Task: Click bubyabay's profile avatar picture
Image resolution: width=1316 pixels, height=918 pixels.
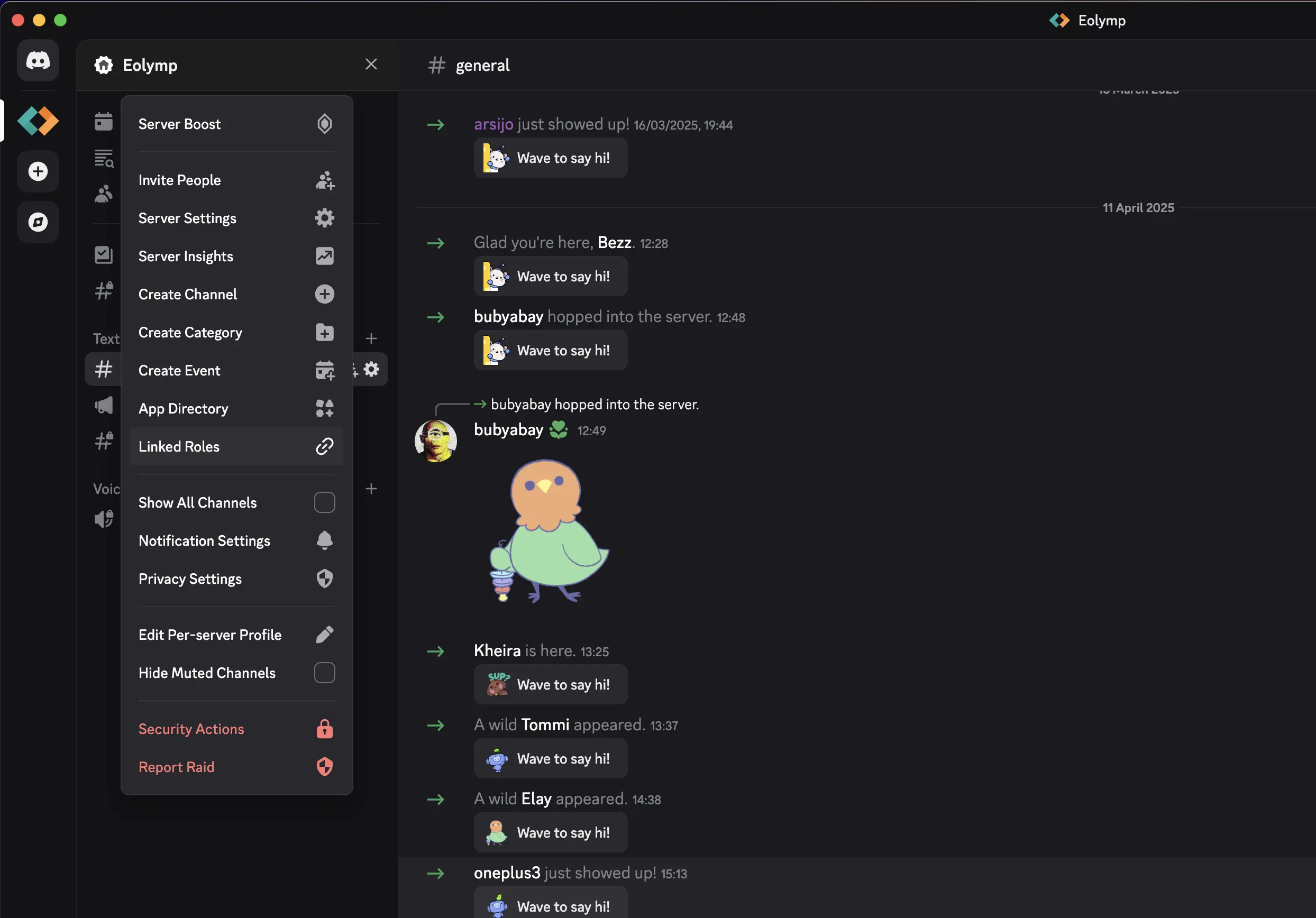Action: pyautogui.click(x=436, y=440)
